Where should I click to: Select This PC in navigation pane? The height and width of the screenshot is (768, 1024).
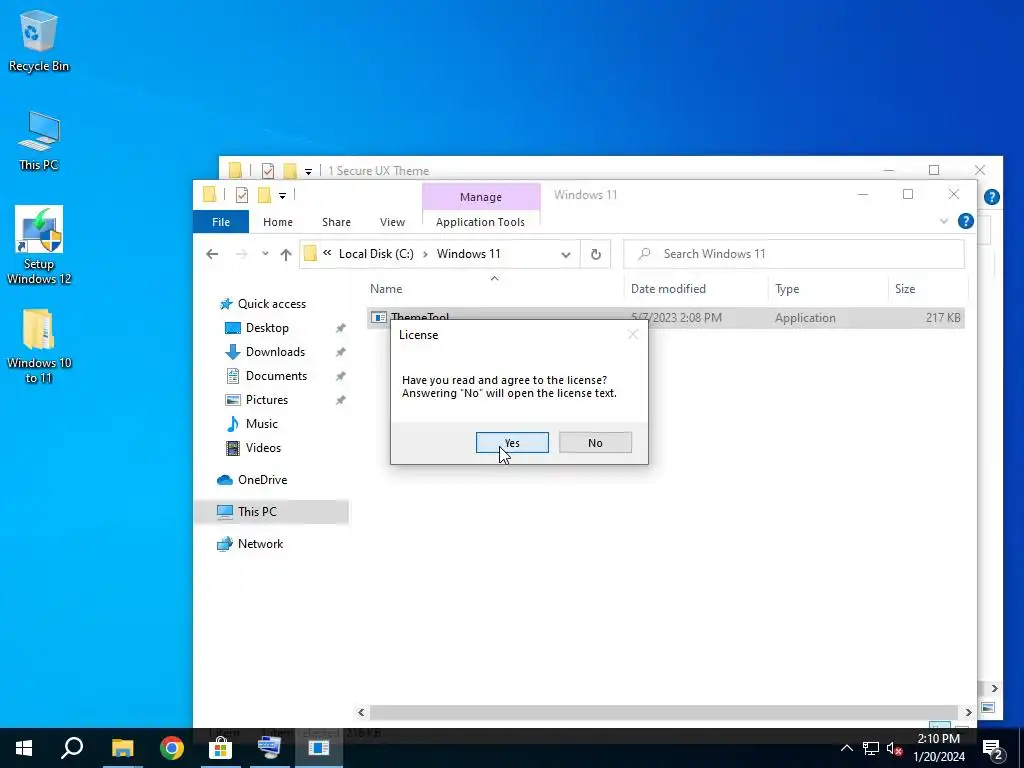[x=271, y=512]
